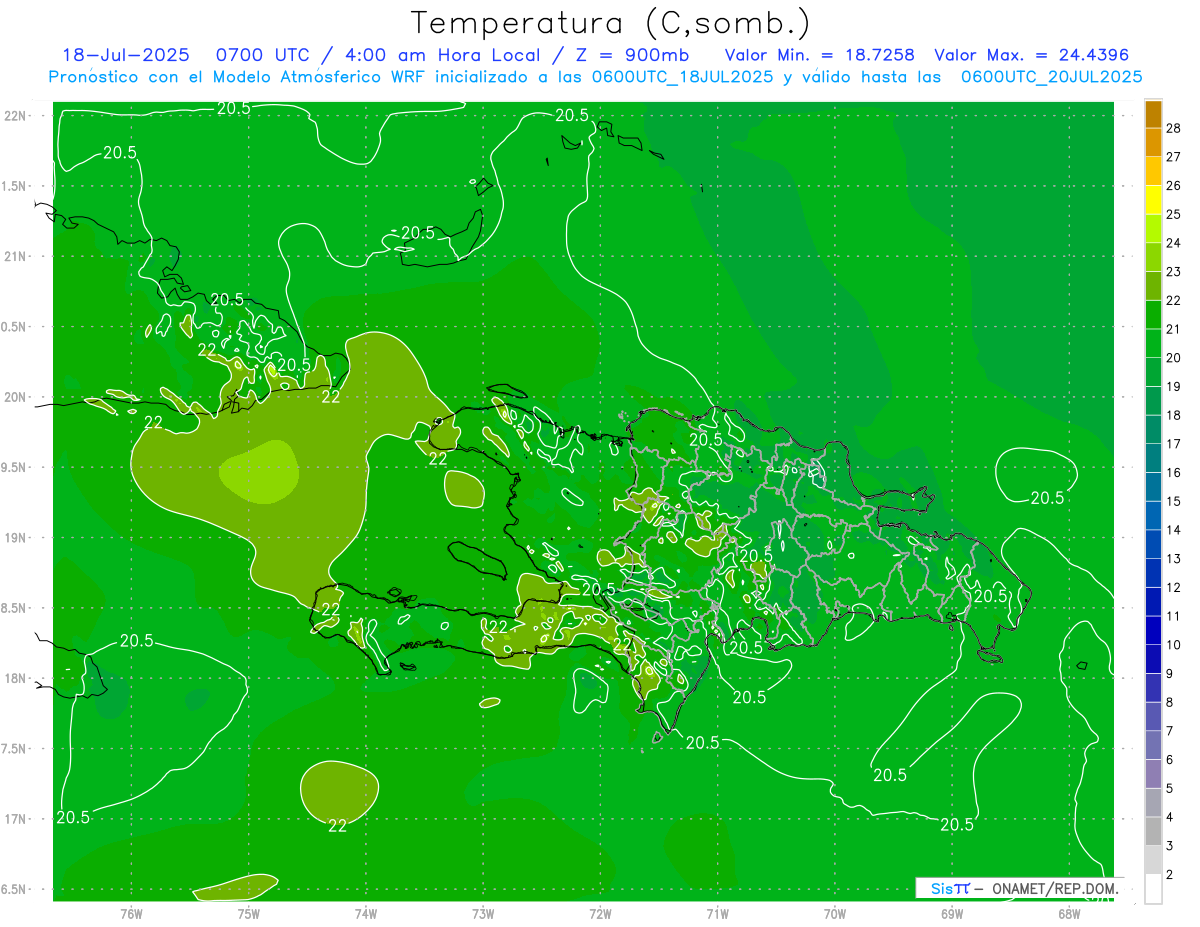Click the legend scale value 28
The height and width of the screenshot is (927, 1200).
[x=1174, y=128]
